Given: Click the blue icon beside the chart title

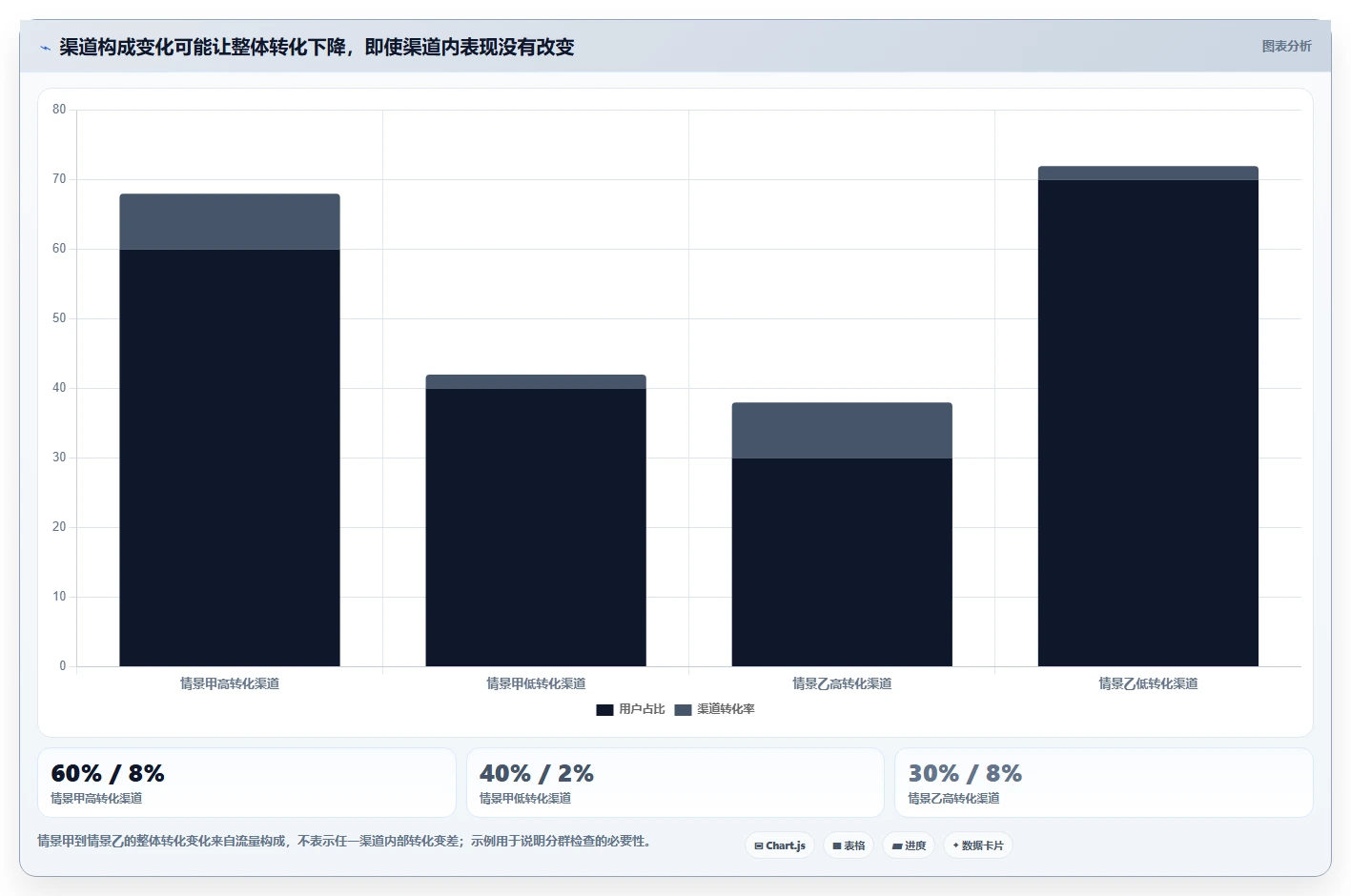Looking at the screenshot, I should pos(45,48).
